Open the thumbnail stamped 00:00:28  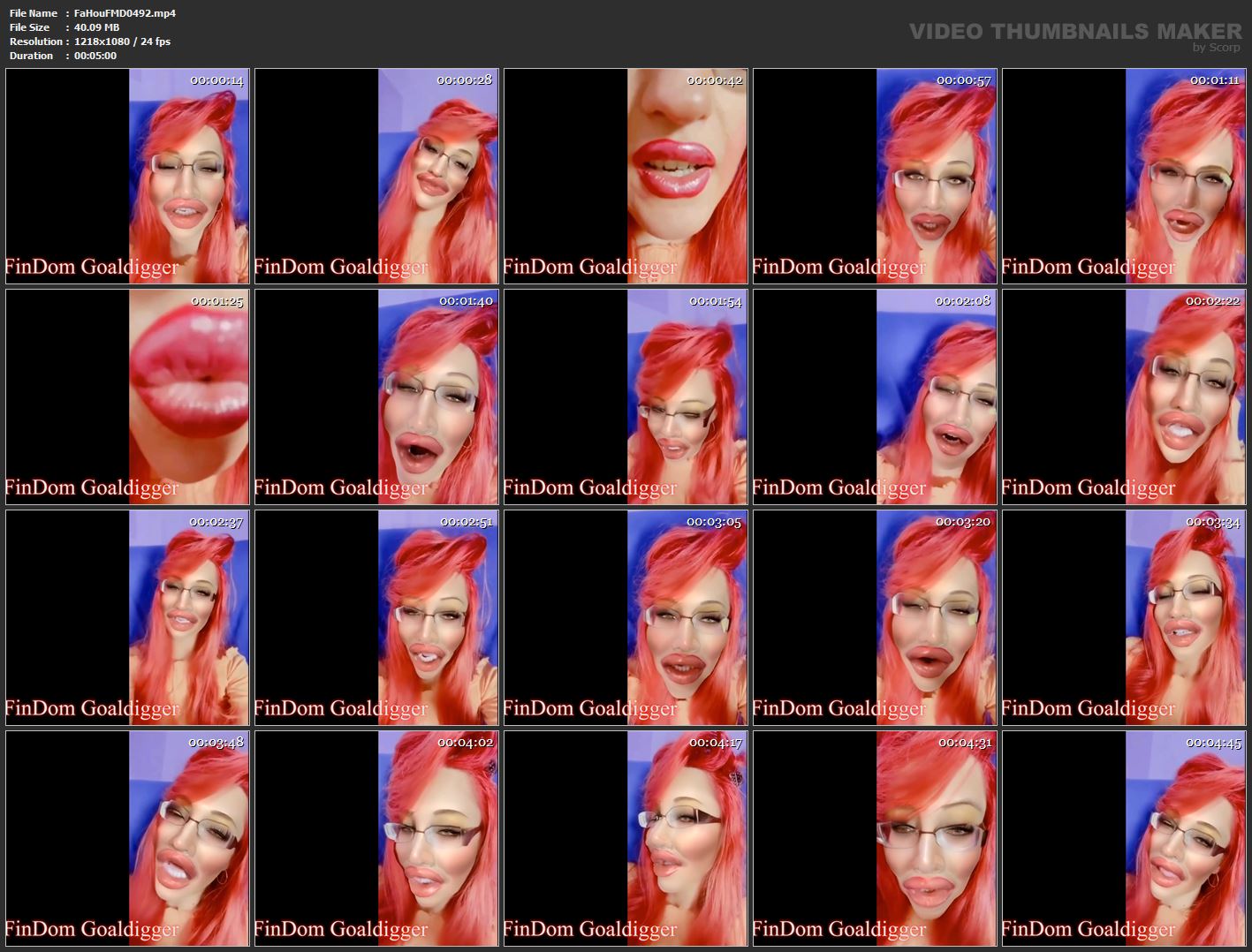(x=377, y=177)
